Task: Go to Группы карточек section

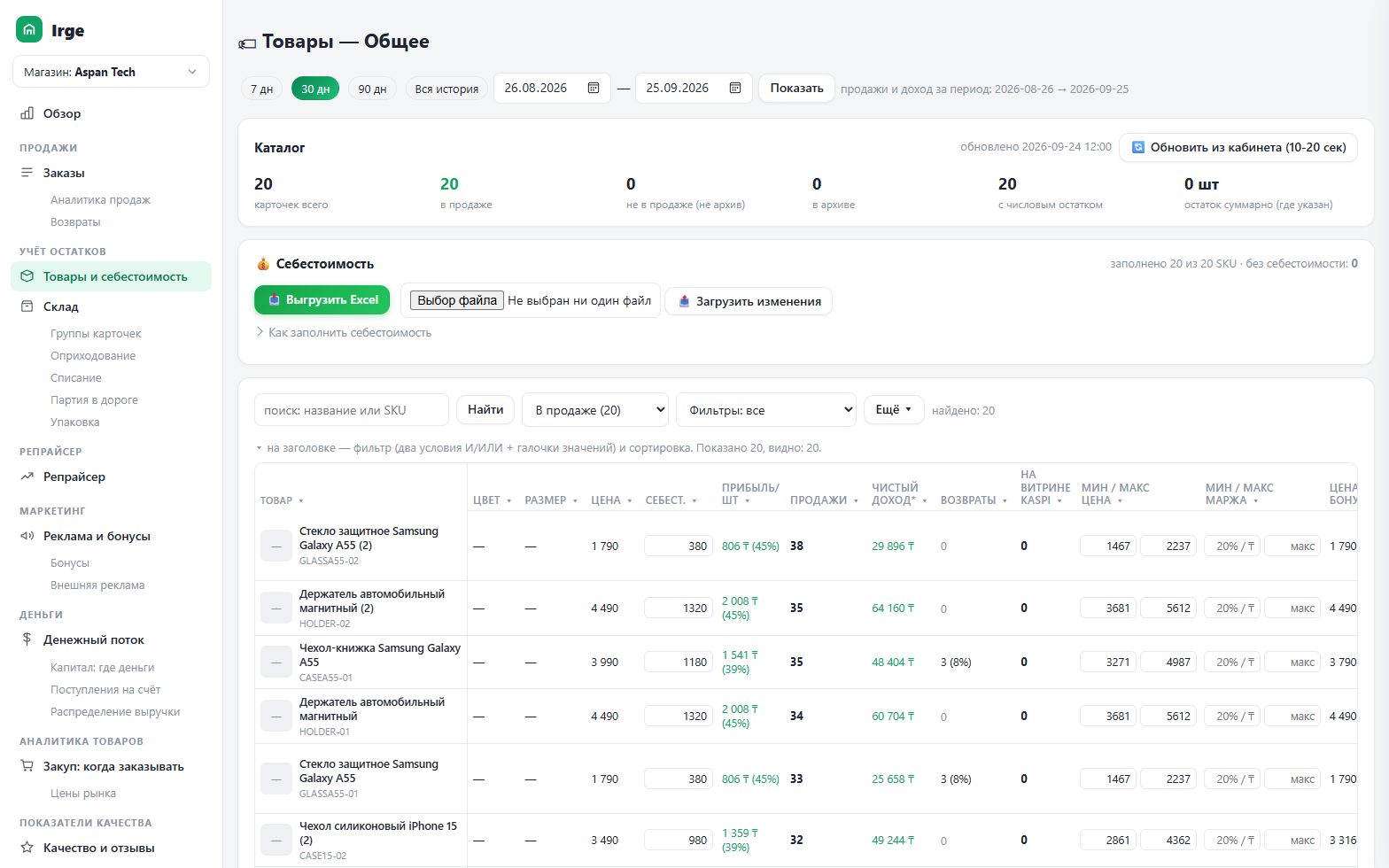Action: point(96,333)
